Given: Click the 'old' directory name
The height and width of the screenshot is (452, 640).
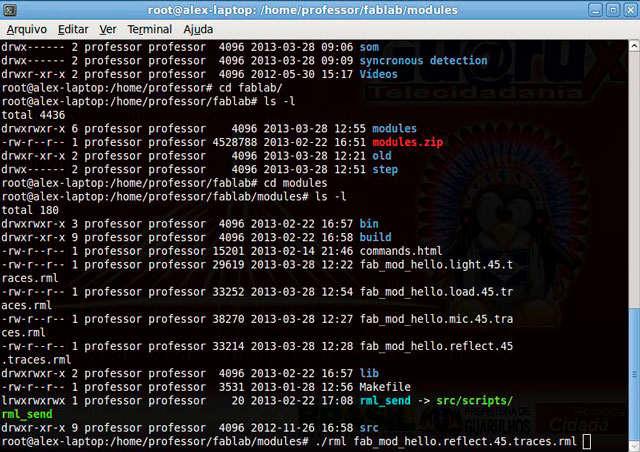Looking at the screenshot, I should pos(382,156).
